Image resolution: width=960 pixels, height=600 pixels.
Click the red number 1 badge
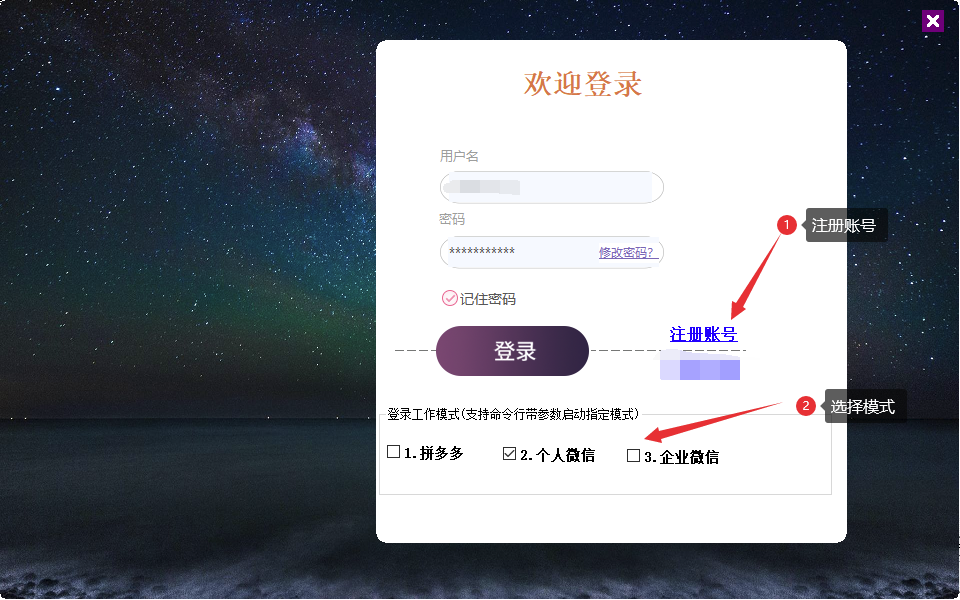tap(787, 225)
